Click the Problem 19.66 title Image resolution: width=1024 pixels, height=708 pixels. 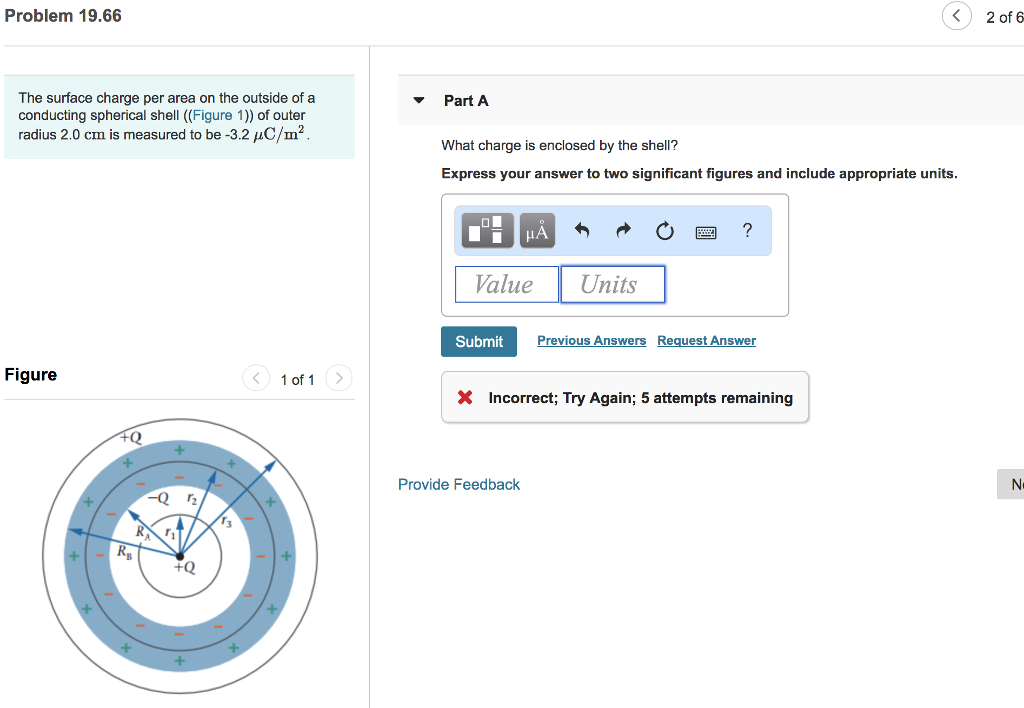coord(63,16)
